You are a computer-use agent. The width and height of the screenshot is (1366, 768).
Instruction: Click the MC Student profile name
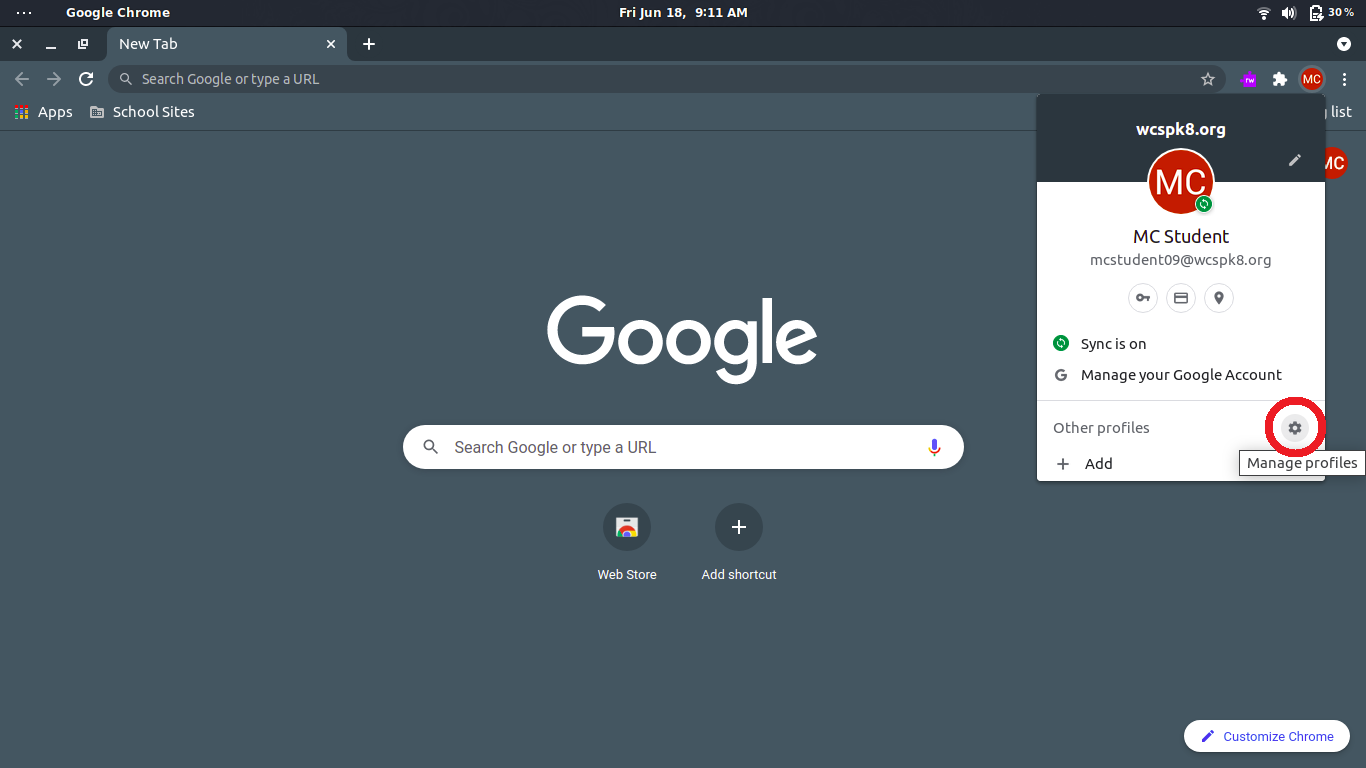(1181, 237)
